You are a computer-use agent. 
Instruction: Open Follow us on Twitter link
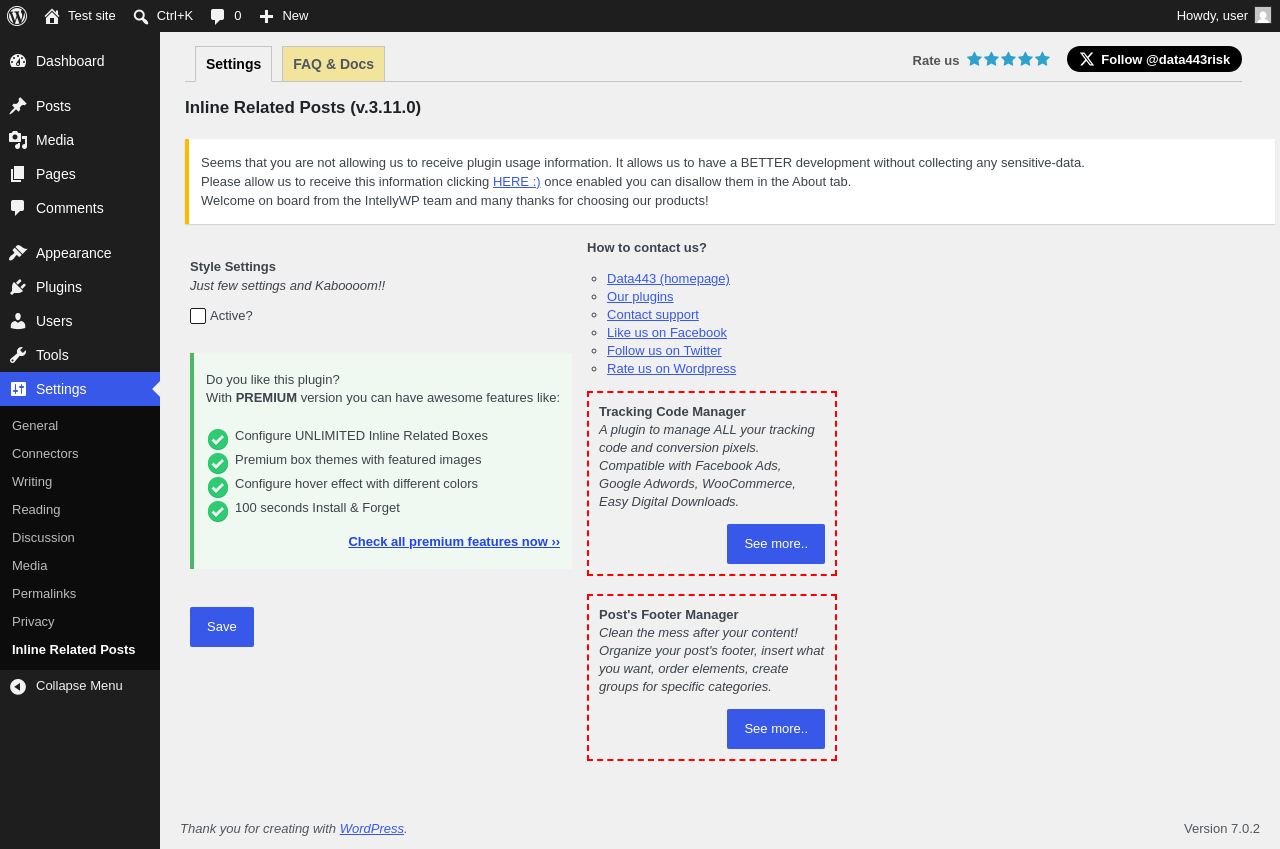(664, 351)
